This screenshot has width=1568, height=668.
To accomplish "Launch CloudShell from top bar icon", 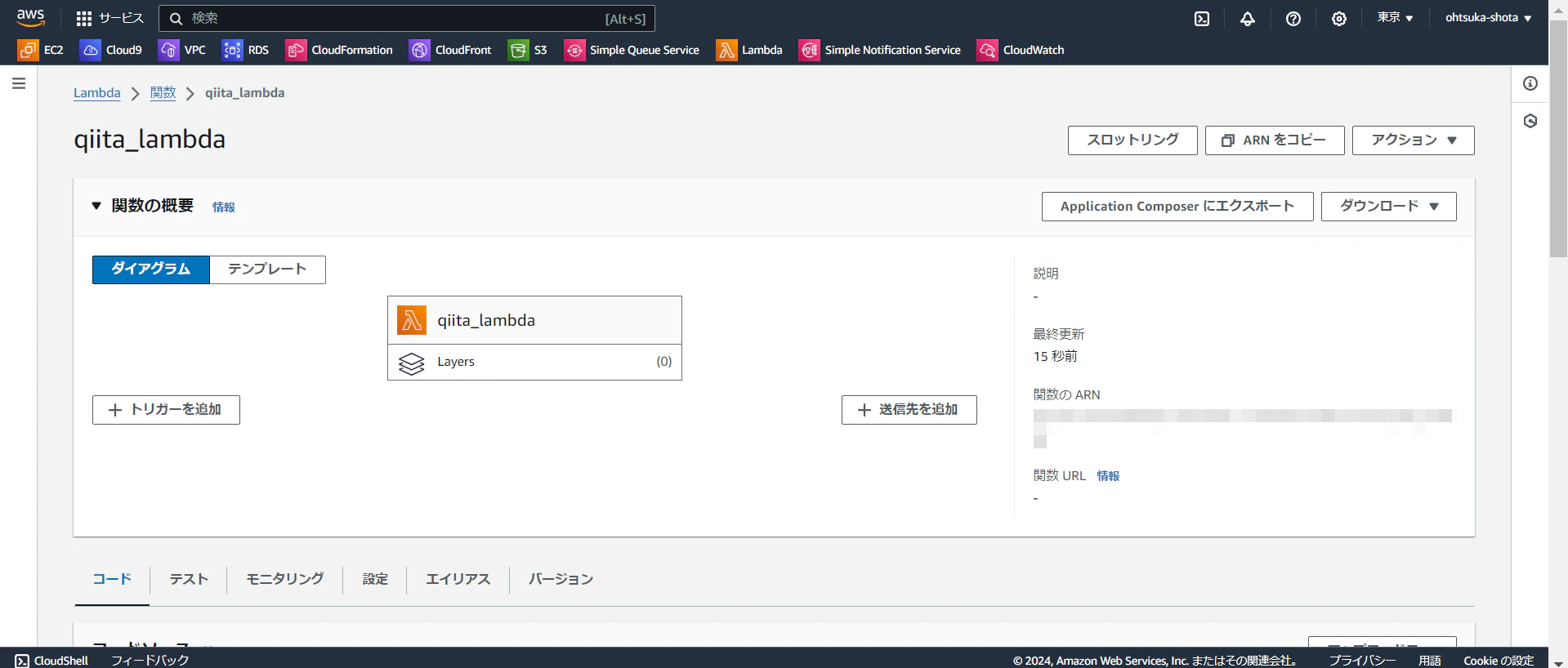I will click(x=1202, y=18).
